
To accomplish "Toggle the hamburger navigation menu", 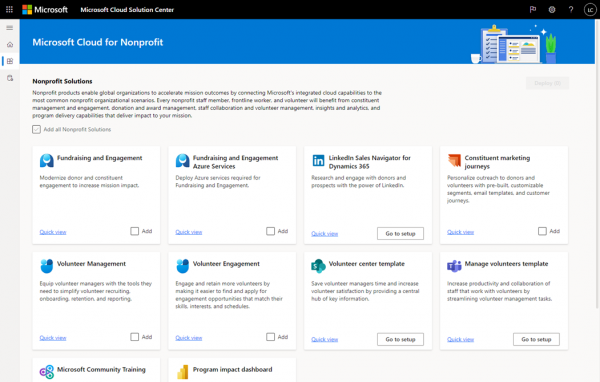I will point(10,28).
